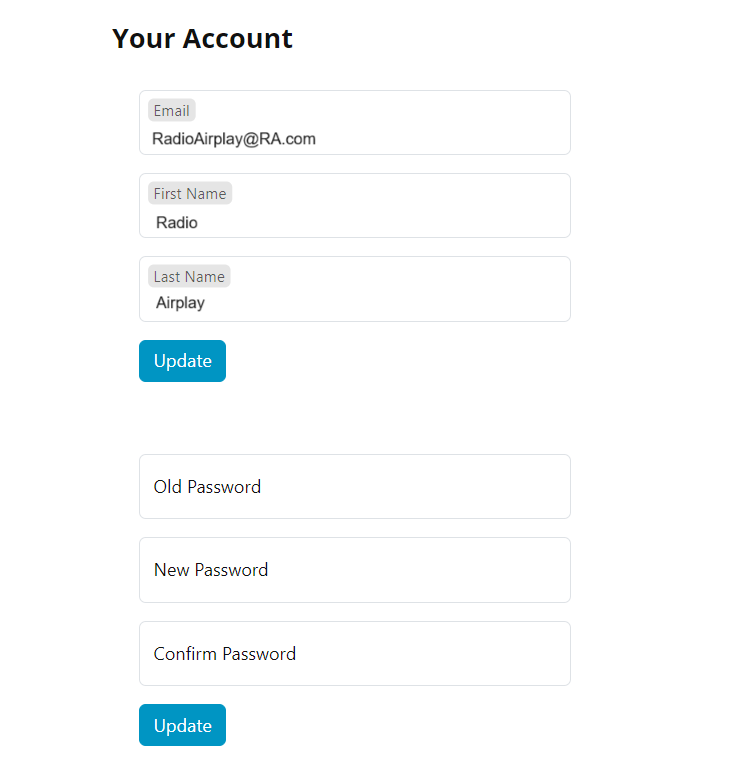Click the blacked-out last name value
The height and width of the screenshot is (757, 748).
click(179, 299)
